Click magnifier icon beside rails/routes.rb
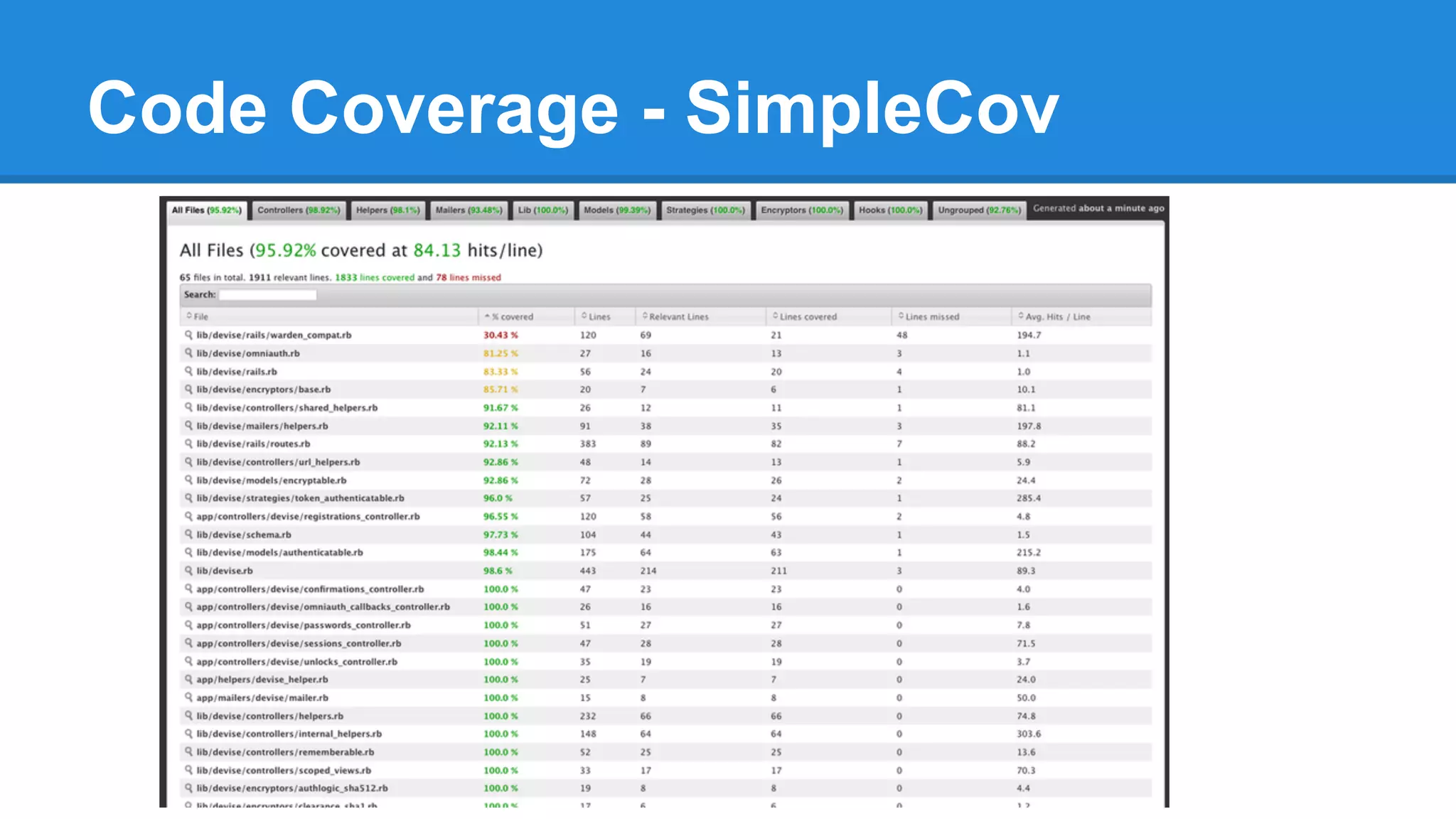Screen dimensions: 1456x819 click(188, 444)
